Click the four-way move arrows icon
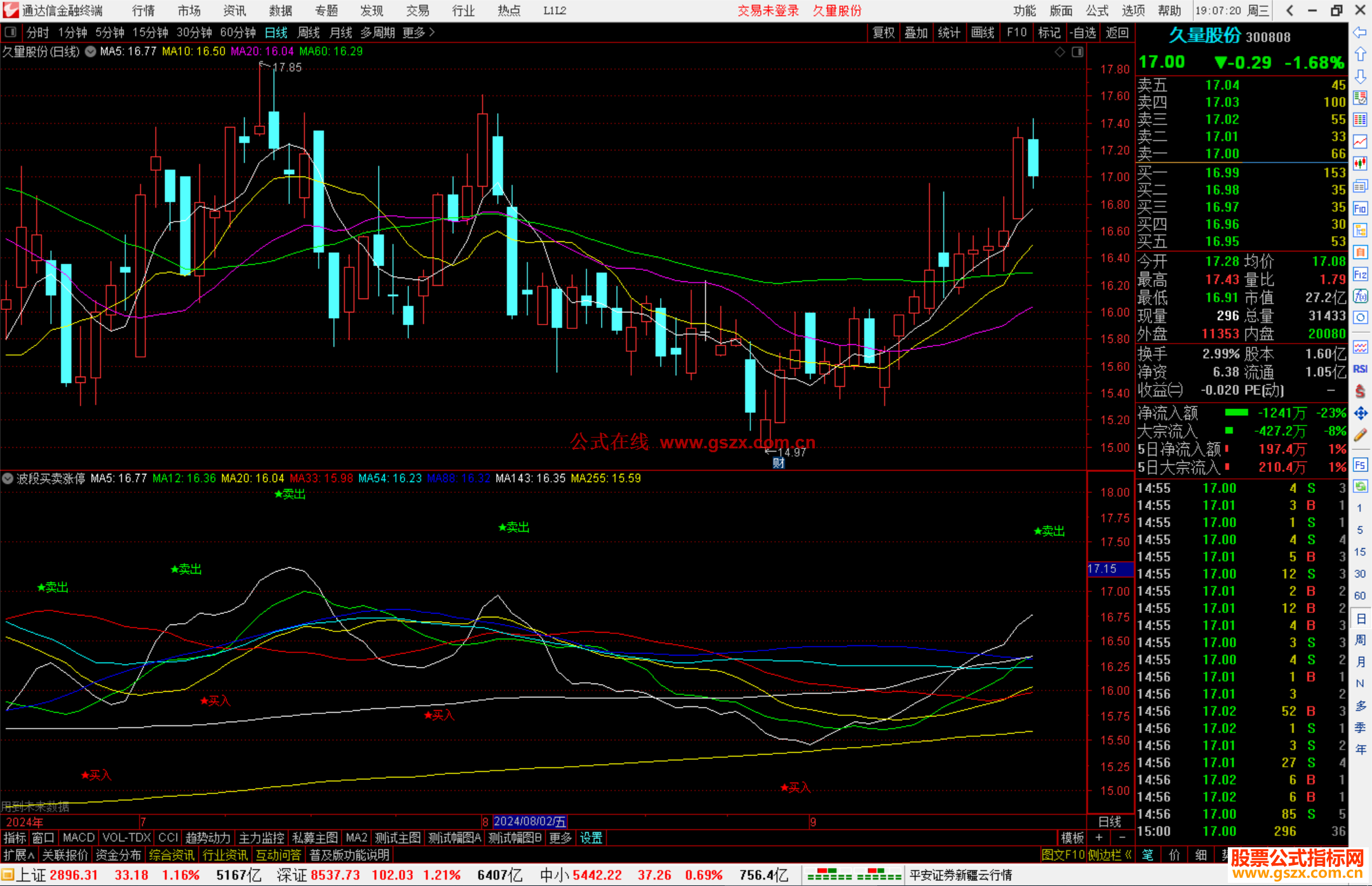Screen dimensions: 1372x886 click(1360, 413)
